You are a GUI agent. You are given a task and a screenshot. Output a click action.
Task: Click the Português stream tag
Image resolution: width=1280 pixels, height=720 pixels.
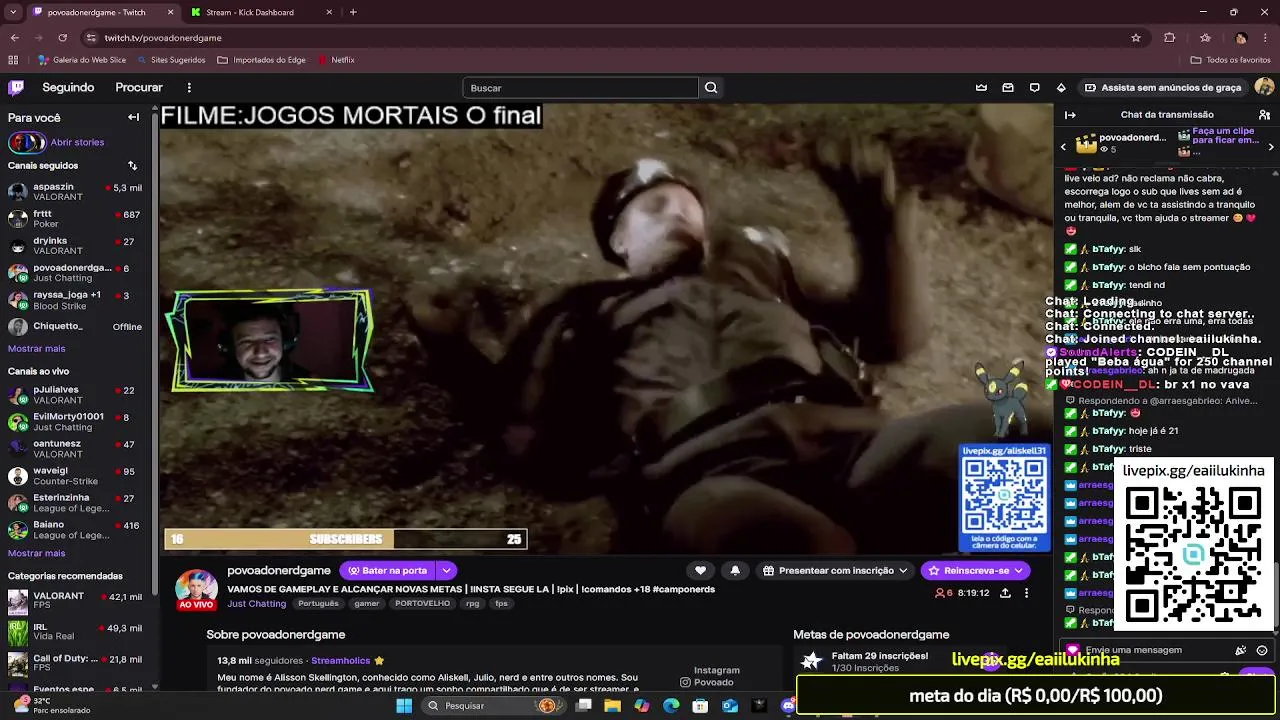coord(318,604)
